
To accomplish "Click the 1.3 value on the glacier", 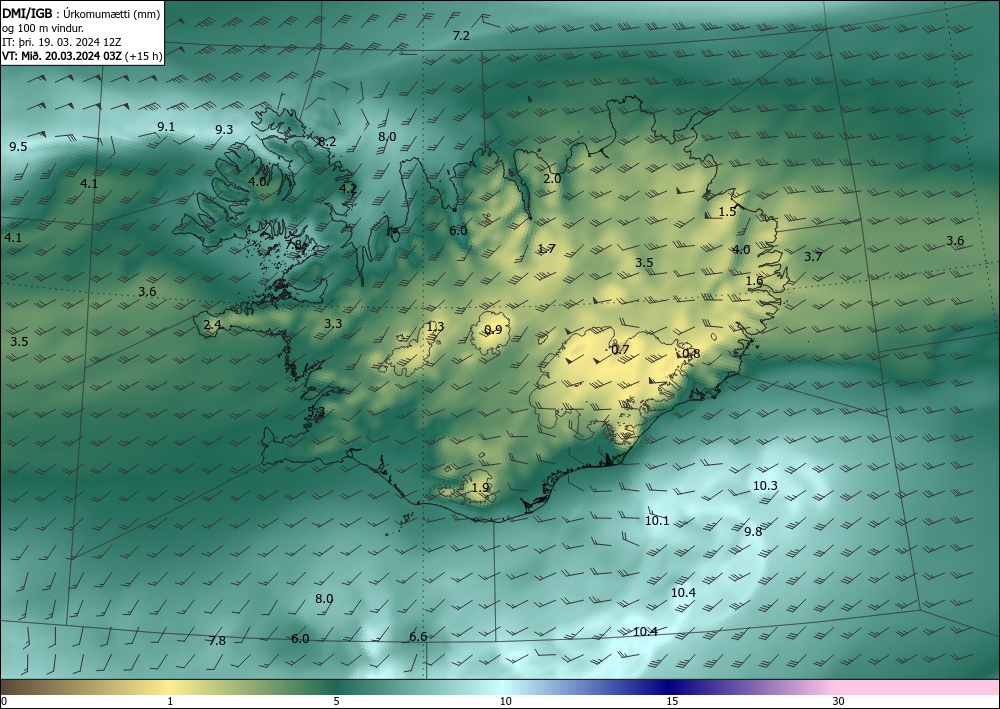I will (x=436, y=326).
